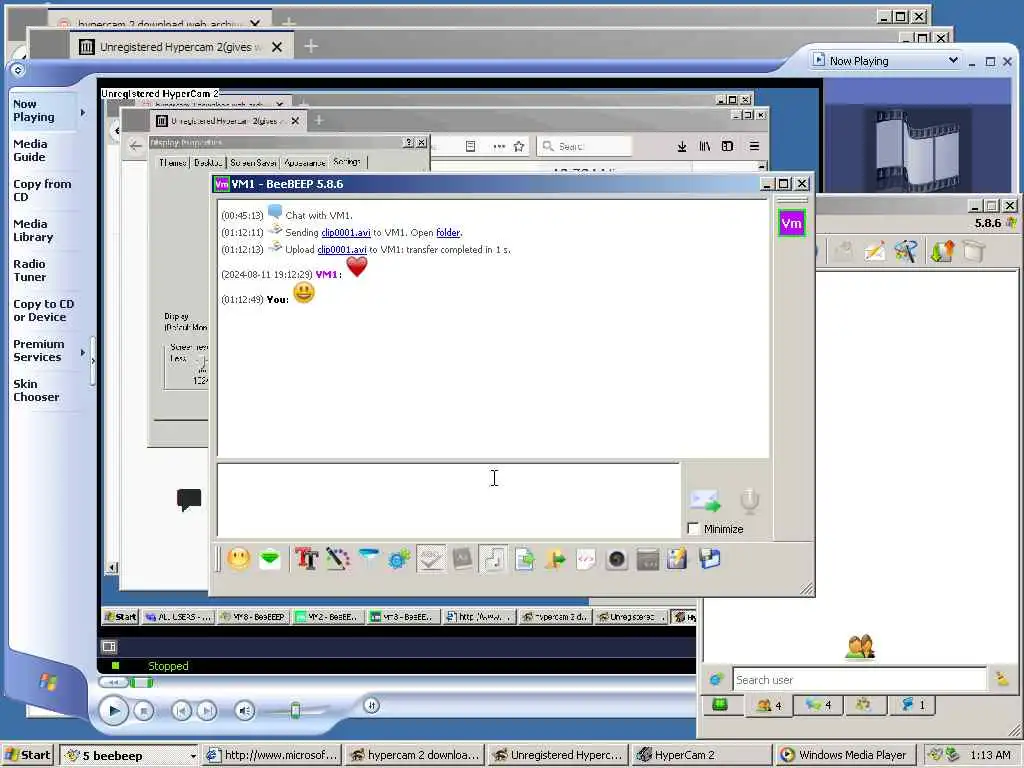Click the green envelope icon in chat toolbar

(270, 559)
